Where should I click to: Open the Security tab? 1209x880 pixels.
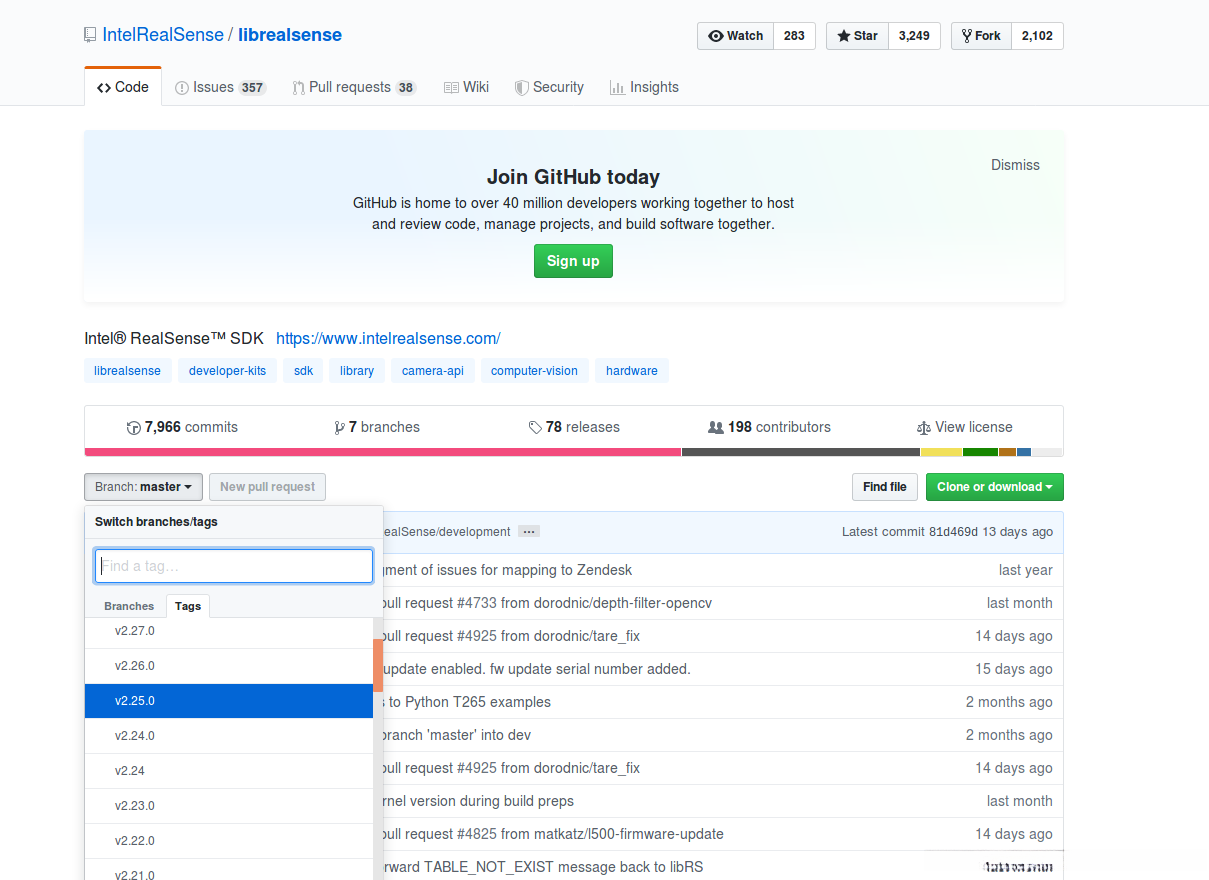[549, 87]
